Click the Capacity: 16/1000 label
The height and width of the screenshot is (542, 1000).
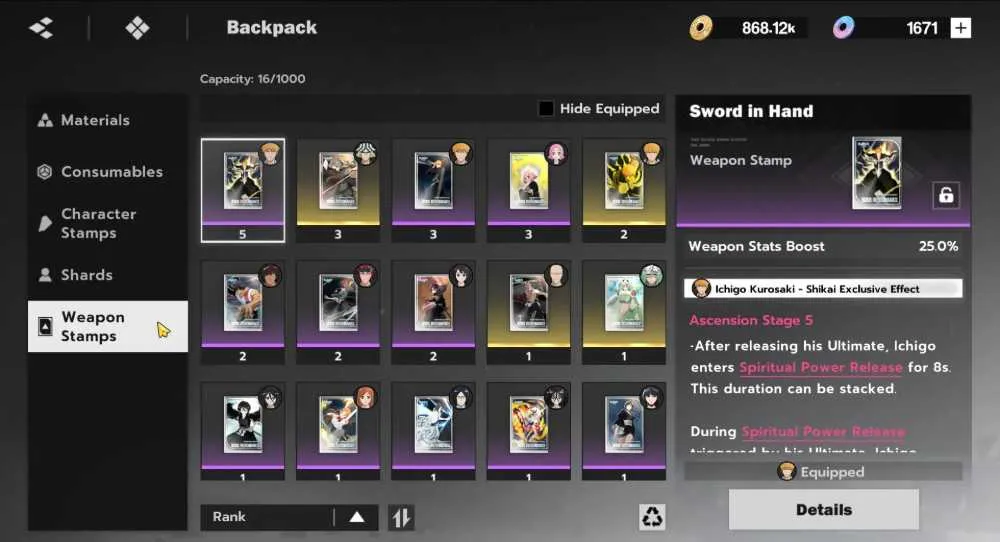tap(253, 79)
